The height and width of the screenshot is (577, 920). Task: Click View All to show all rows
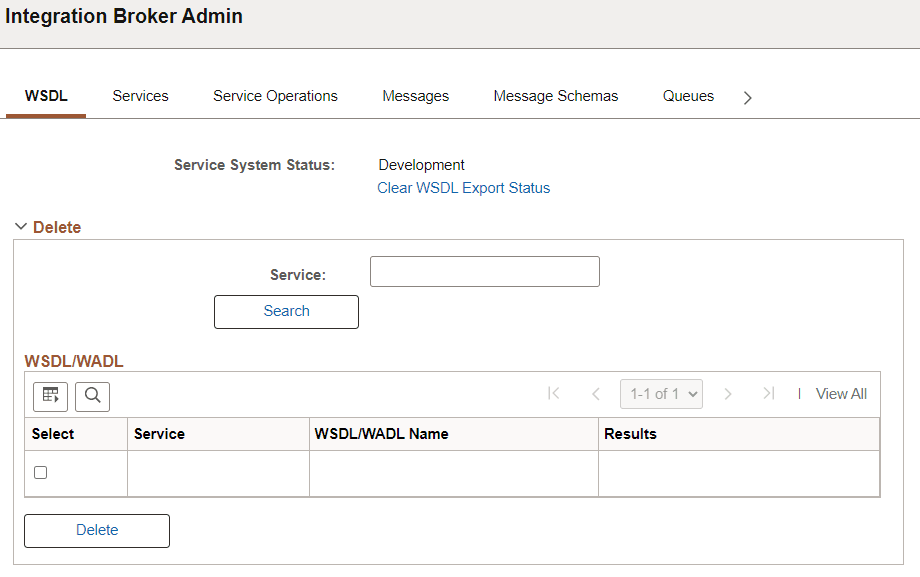[841, 393]
